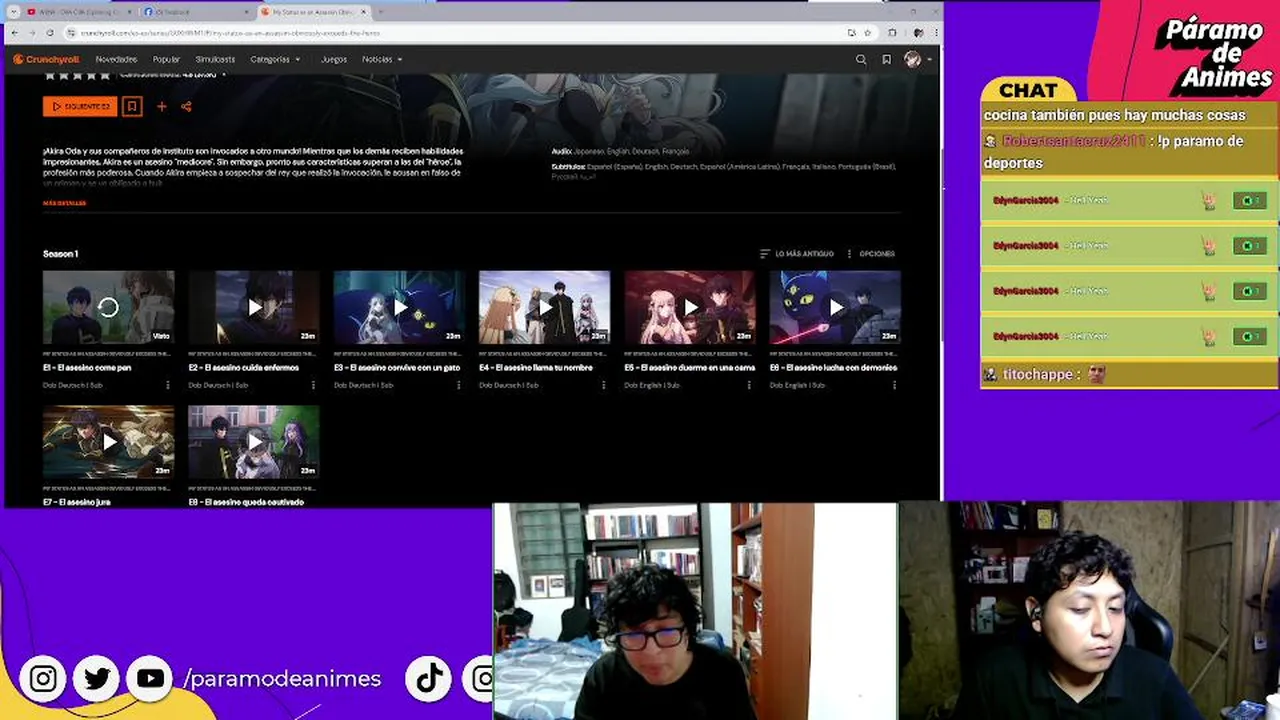Click episode E7 thumbnail image
The image size is (1280, 720).
(108, 441)
